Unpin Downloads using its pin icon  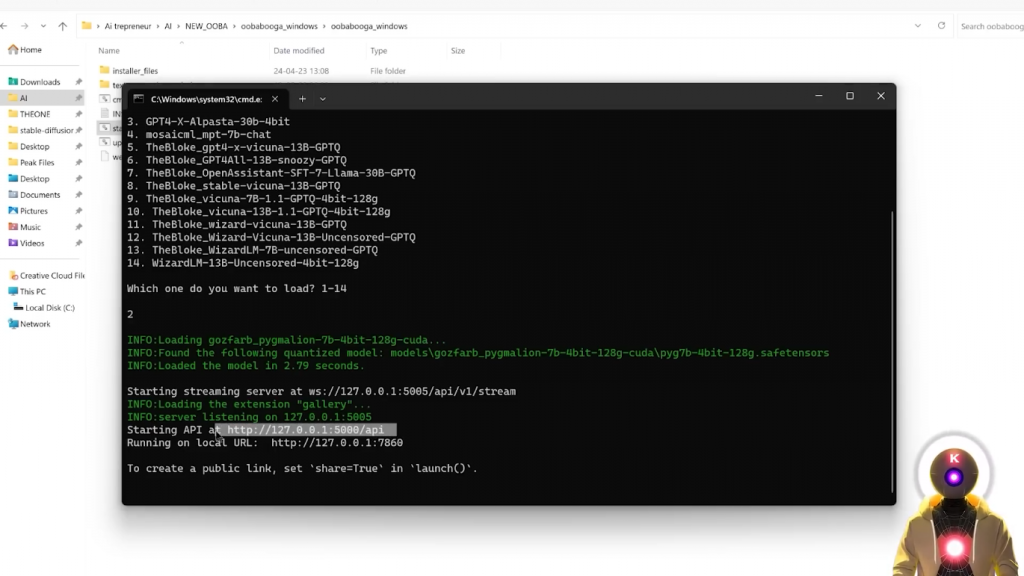[x=78, y=82]
